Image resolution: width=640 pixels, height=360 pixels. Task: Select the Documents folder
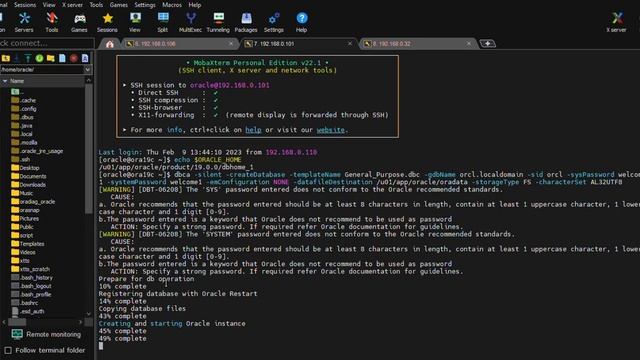29,176
